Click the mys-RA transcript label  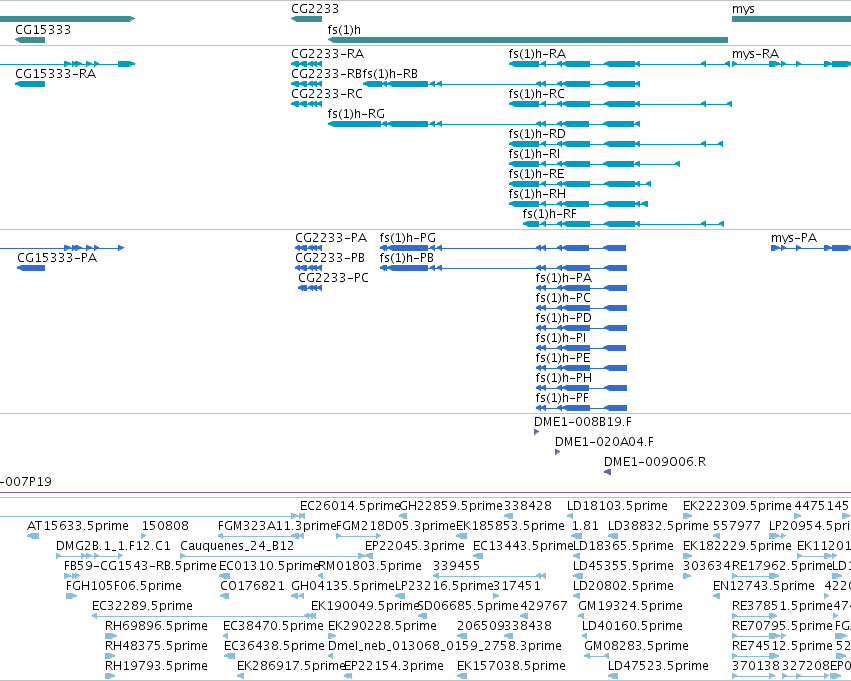pyautogui.click(x=755, y=54)
